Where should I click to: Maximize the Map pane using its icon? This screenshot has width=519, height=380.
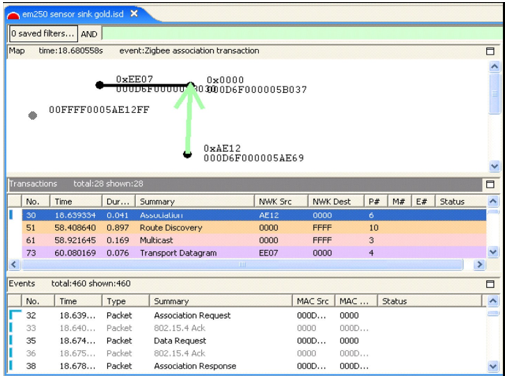(490, 51)
